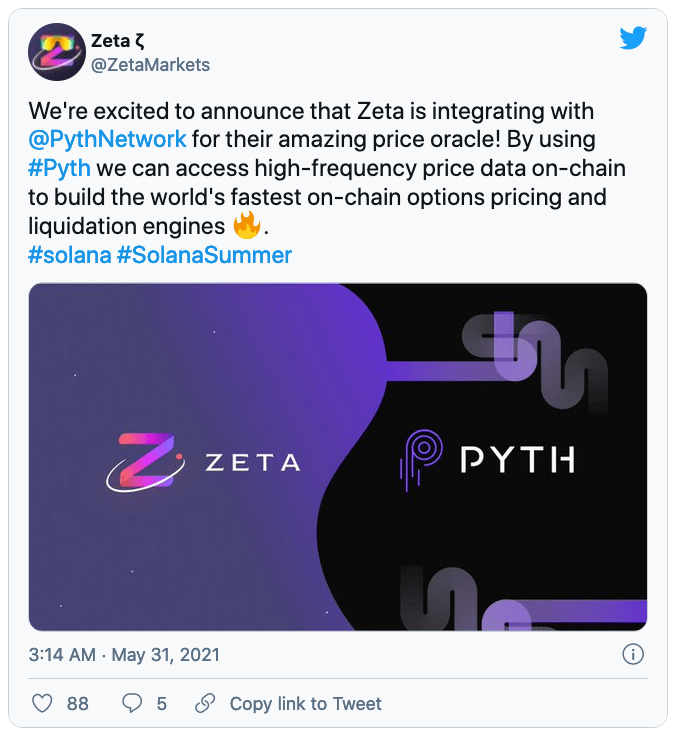Screen dimensions: 675x735
Task: Click the heart like icon
Action: click(42, 703)
